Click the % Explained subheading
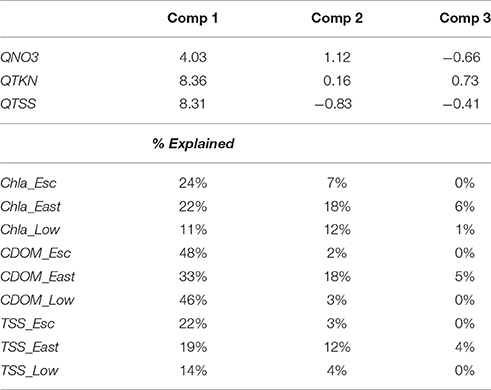This screenshot has height=390, width=491. point(193,144)
